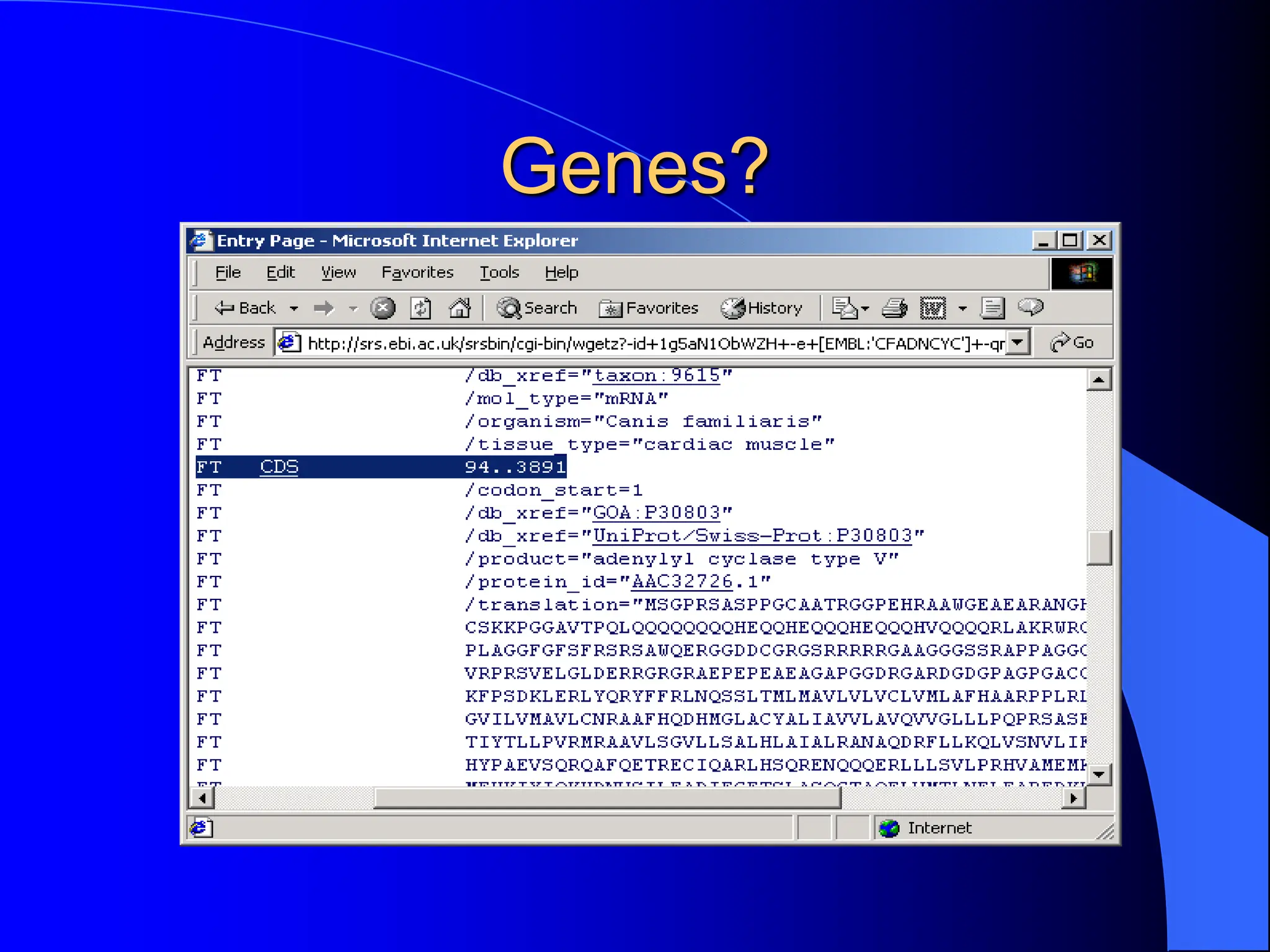Go to the Home page icon
The width and height of the screenshot is (1270, 952).
tap(460, 308)
